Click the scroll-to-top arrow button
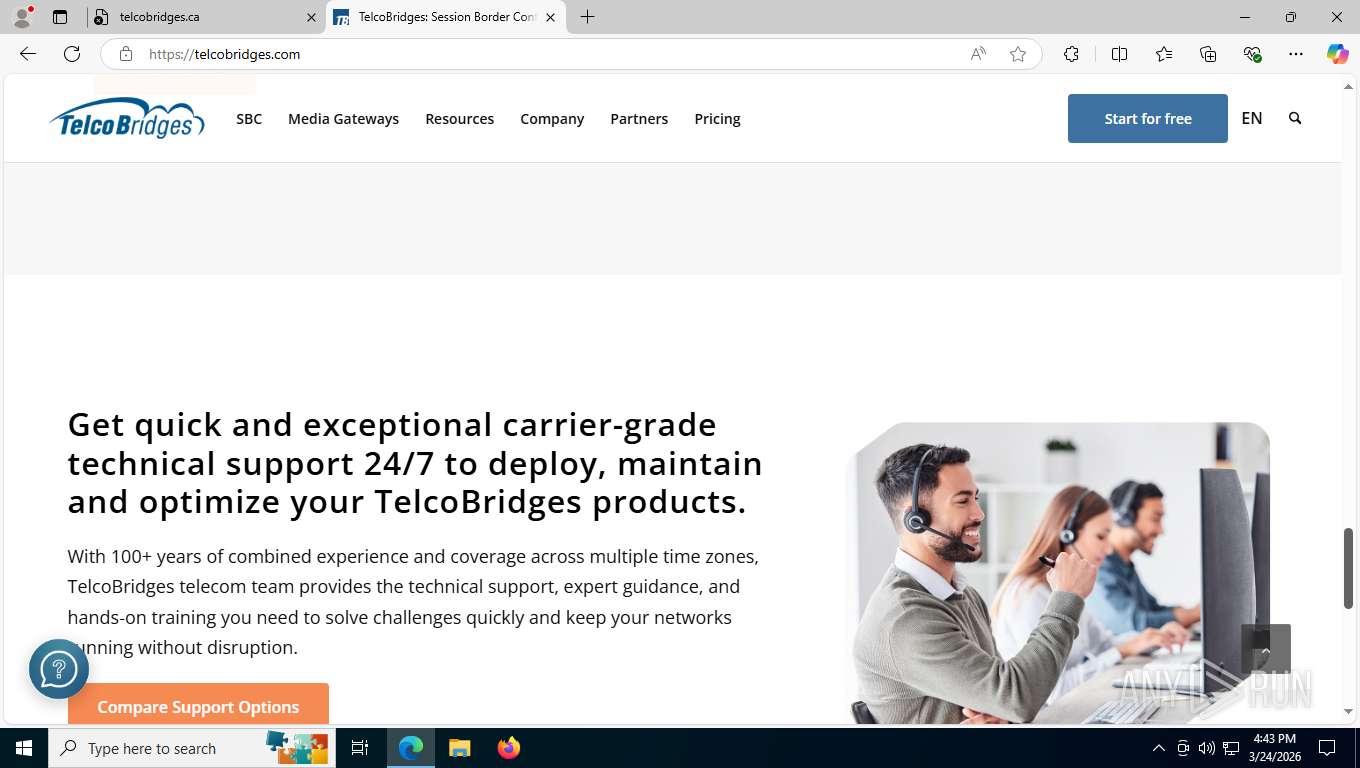The image size is (1360, 768). pyautogui.click(x=1266, y=649)
